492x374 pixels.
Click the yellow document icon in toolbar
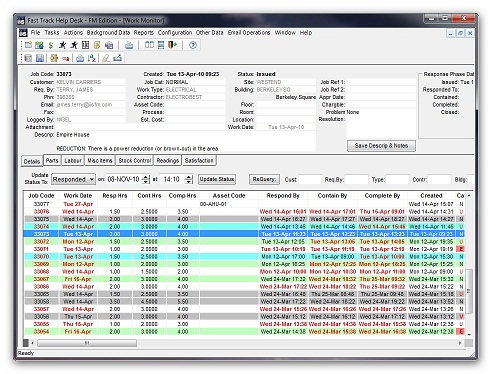97,45
